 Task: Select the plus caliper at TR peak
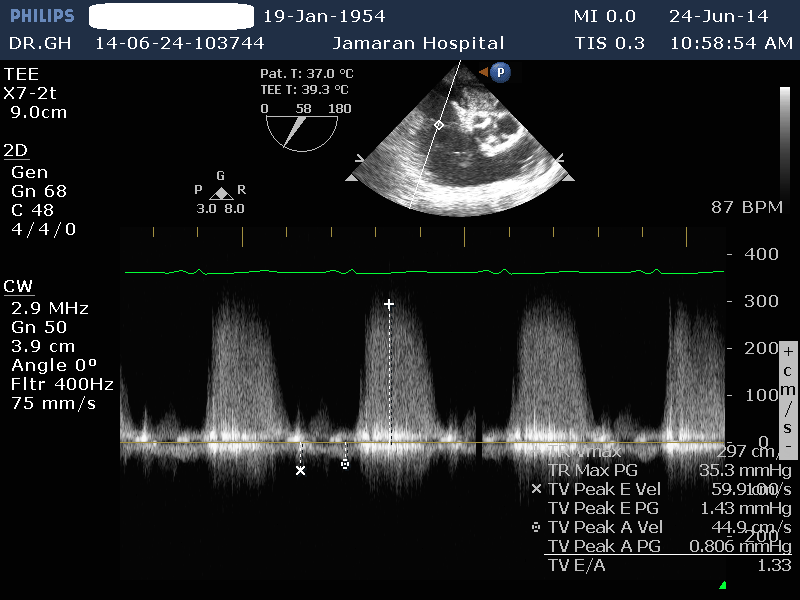click(x=390, y=303)
